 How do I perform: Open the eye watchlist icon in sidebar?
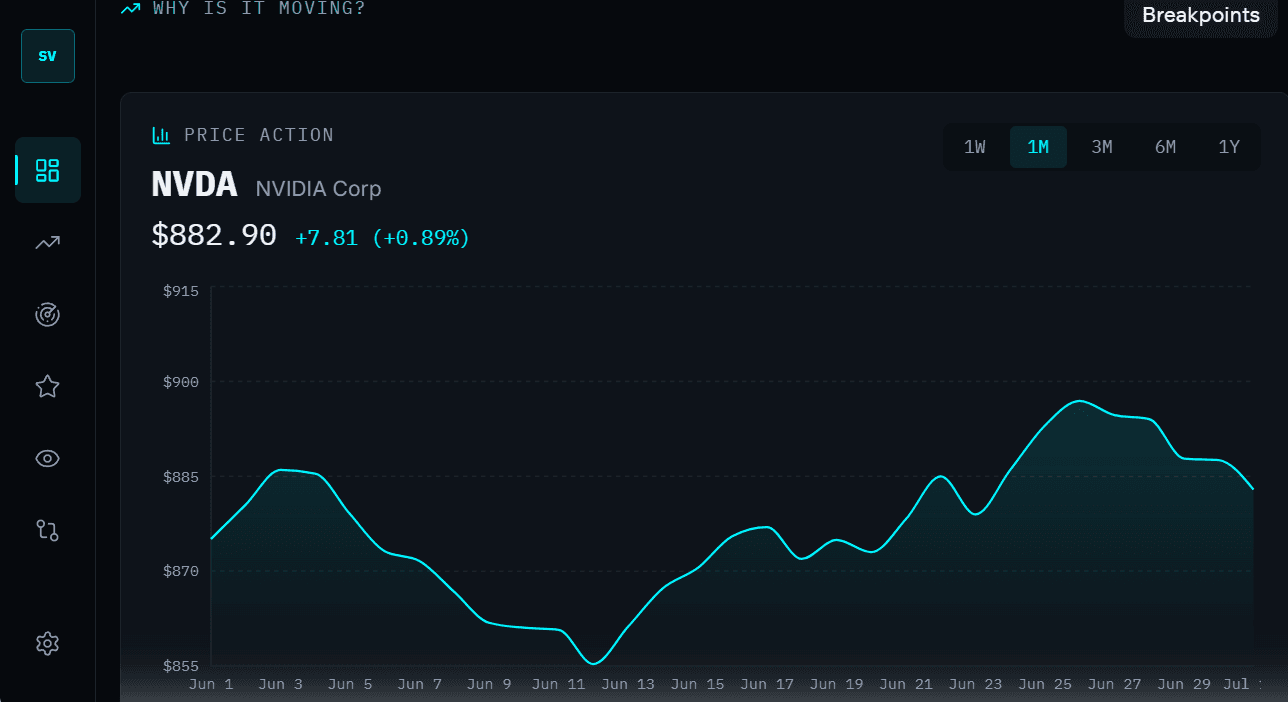(x=47, y=459)
